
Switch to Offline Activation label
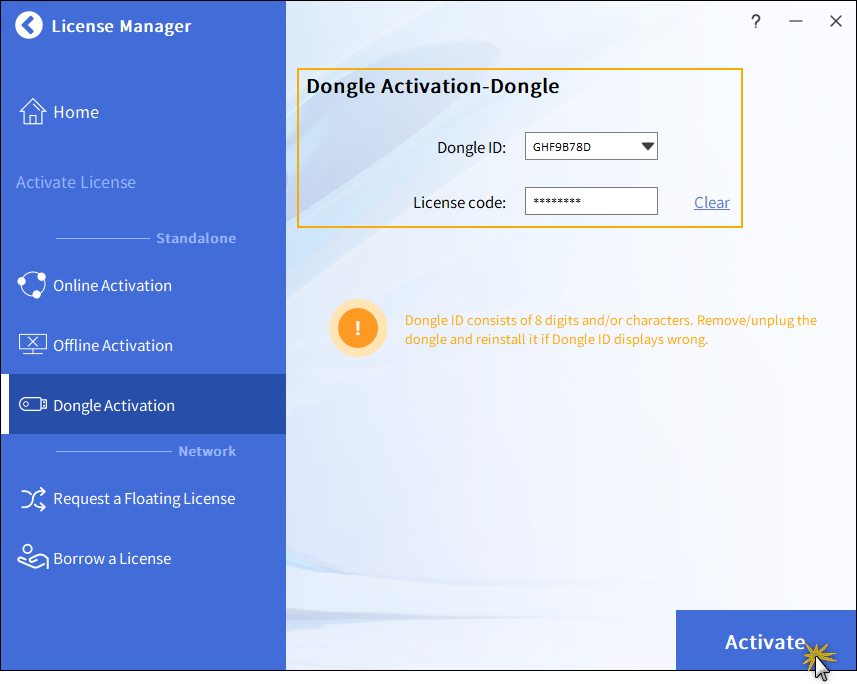click(x=113, y=346)
